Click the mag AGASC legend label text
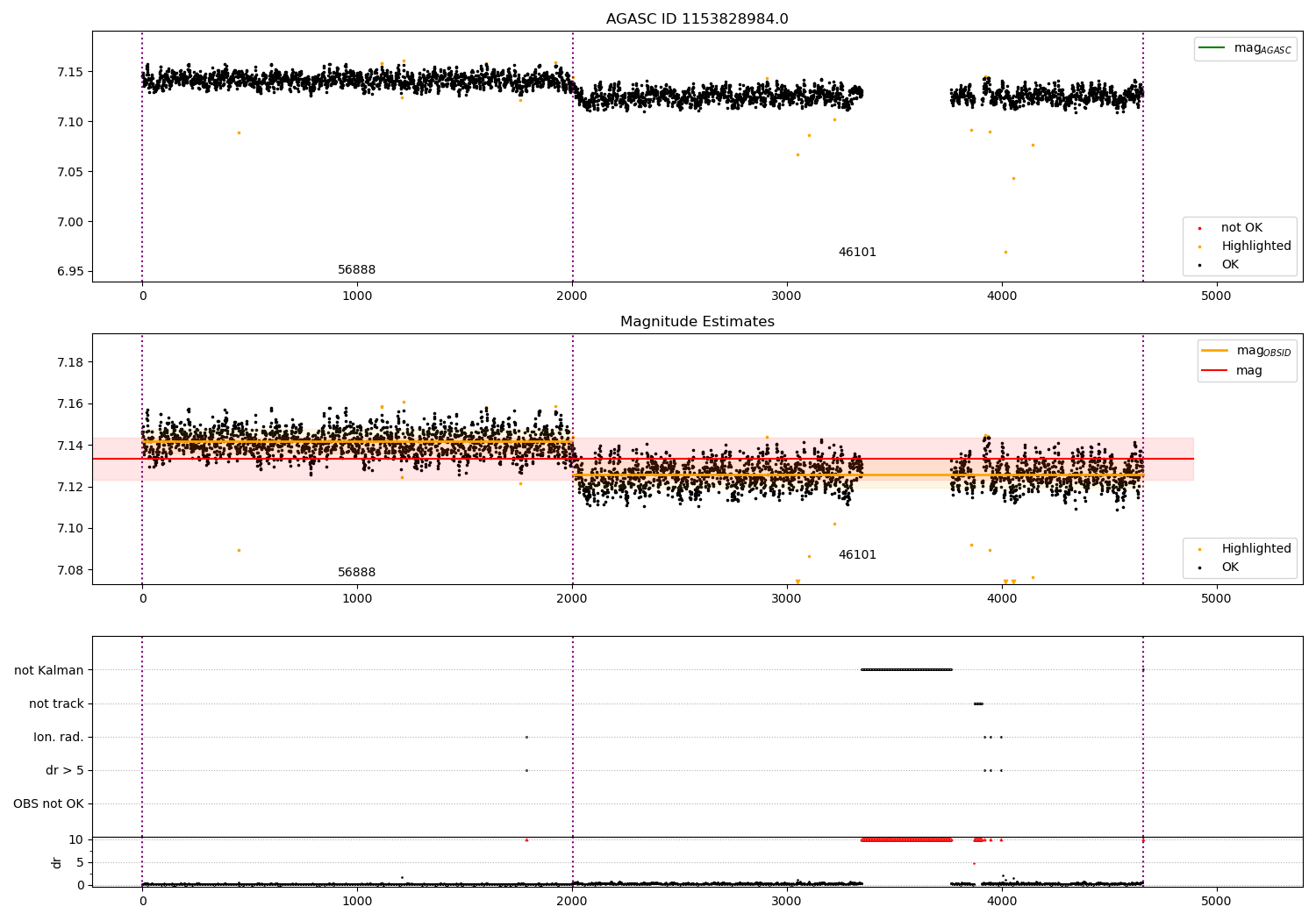The width and height of the screenshot is (1316, 921). [1262, 48]
